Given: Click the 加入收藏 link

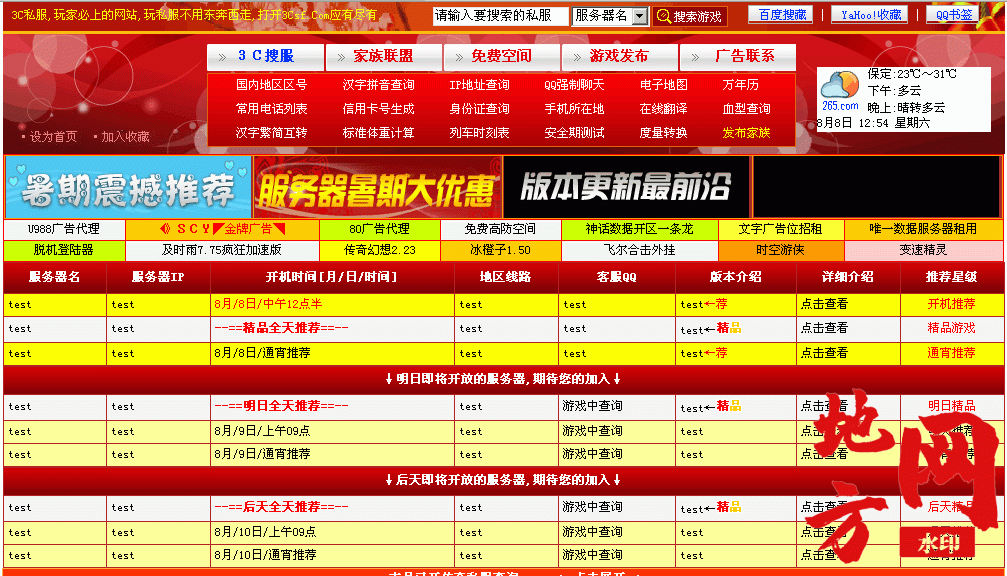Looking at the screenshot, I should (125, 137).
